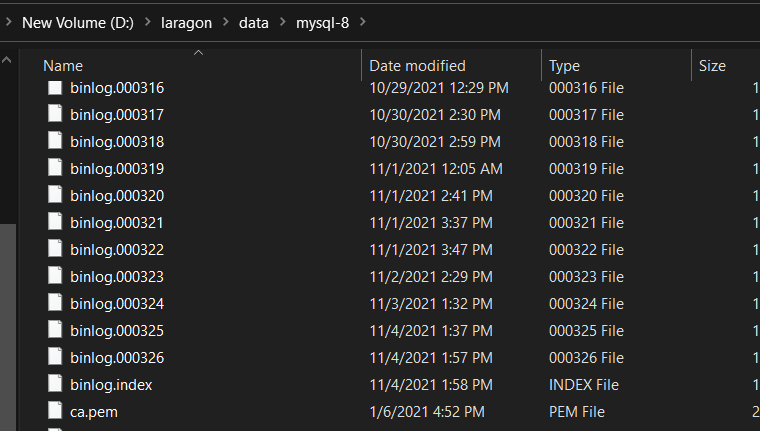Select file name binlog.000322
The height and width of the screenshot is (431, 760).
117,250
